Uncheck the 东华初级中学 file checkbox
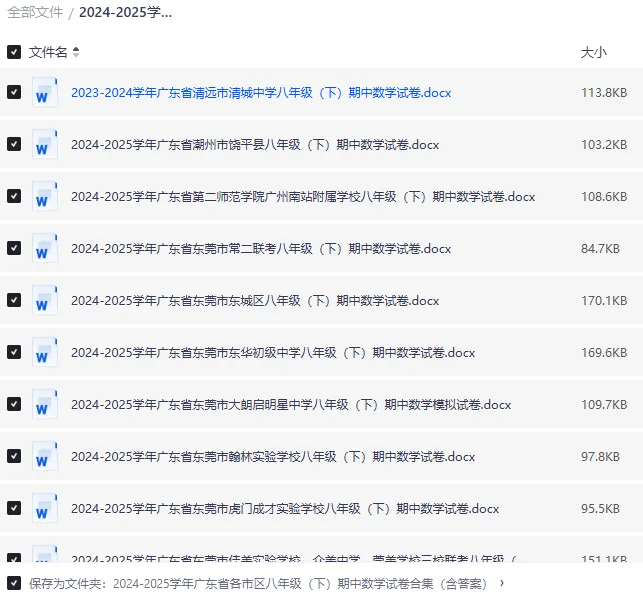Image resolution: width=643 pixels, height=596 pixels. pyautogui.click(x=14, y=352)
